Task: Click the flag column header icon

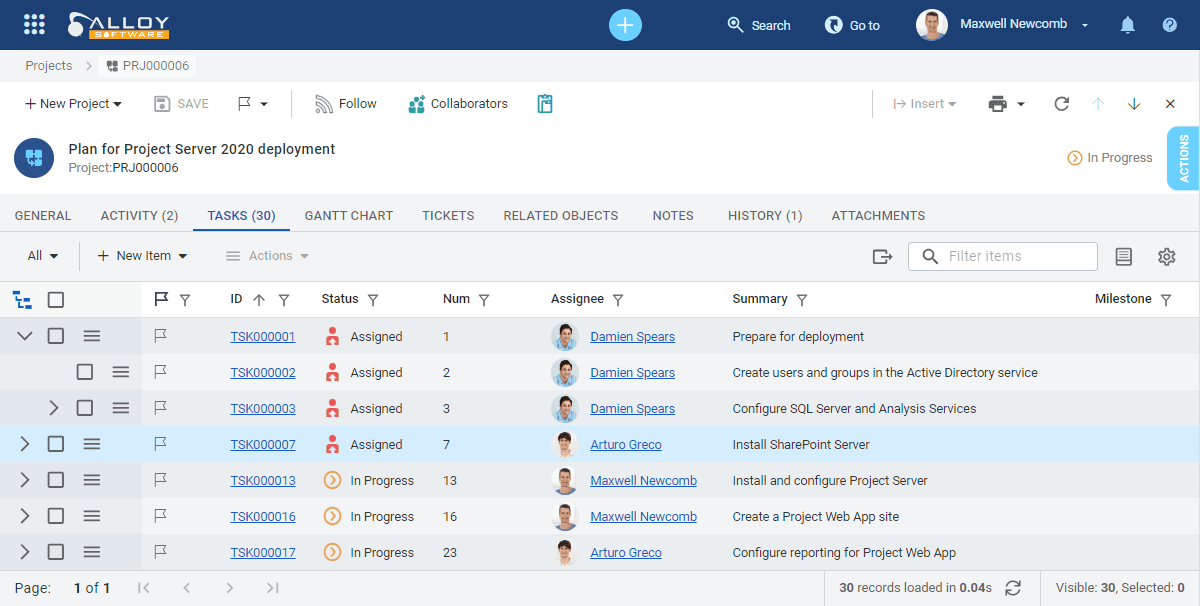Action: [161, 299]
